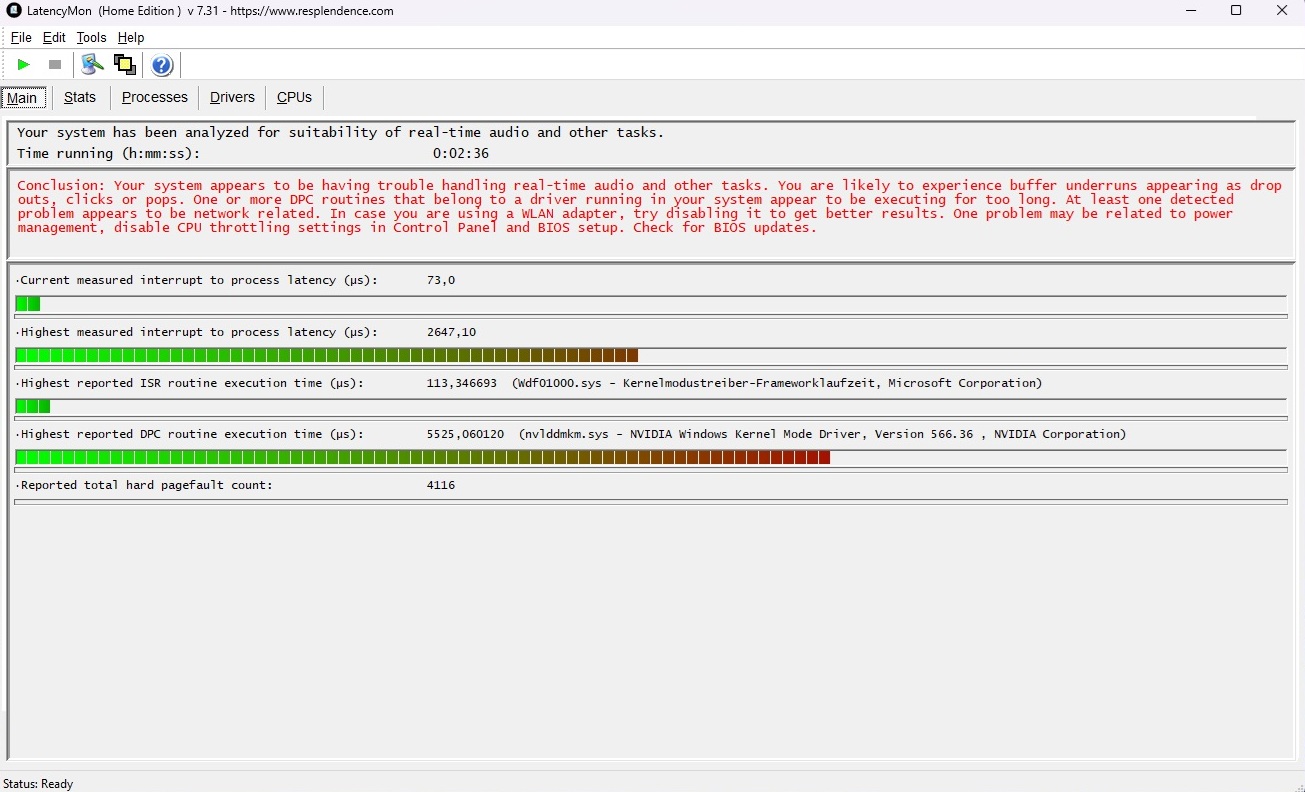Click the hard pagefault count 4116
This screenshot has height=792, width=1305.
441,485
